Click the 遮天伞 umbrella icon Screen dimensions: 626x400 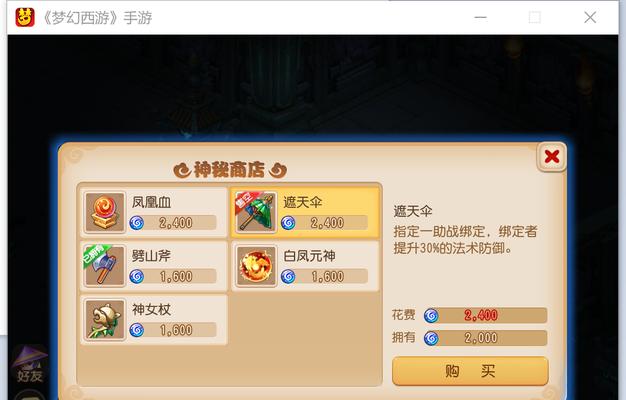(x=256, y=212)
